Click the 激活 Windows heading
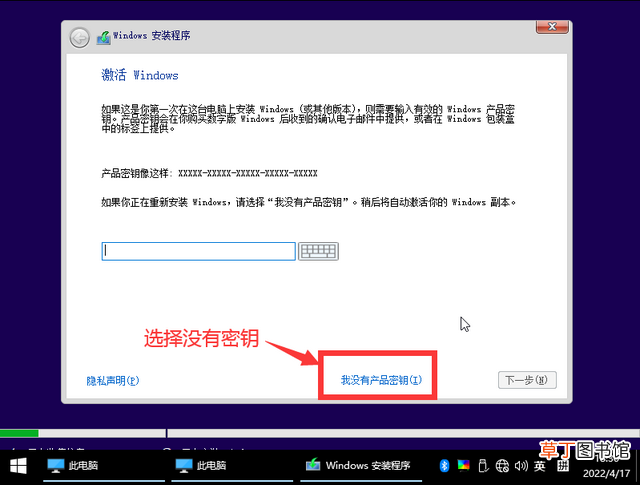 click(x=140, y=75)
